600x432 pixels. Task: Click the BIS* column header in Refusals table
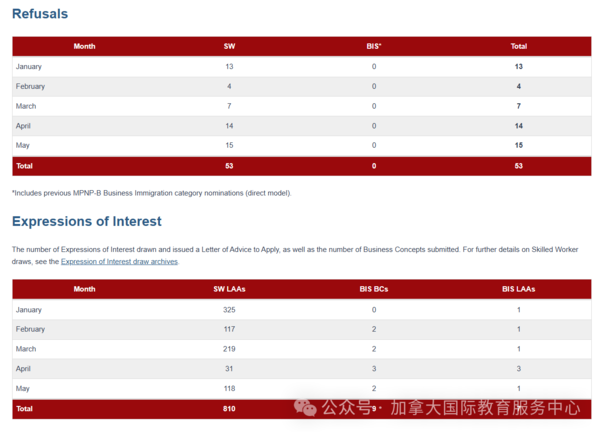pyautogui.click(x=374, y=46)
